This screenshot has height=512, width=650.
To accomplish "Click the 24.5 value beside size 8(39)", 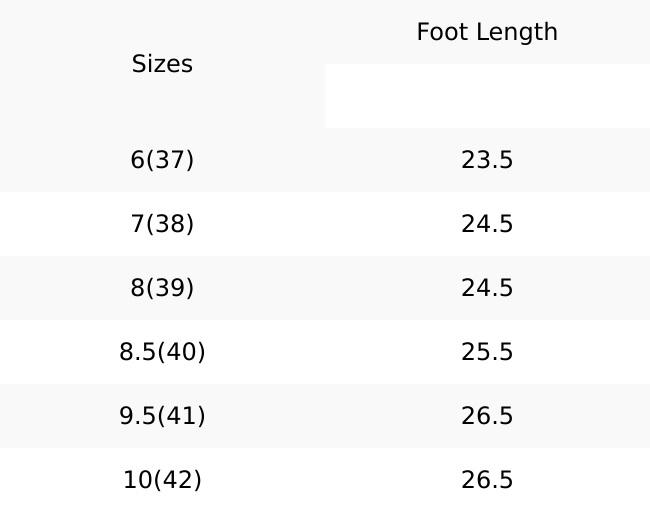I will tap(487, 288).
